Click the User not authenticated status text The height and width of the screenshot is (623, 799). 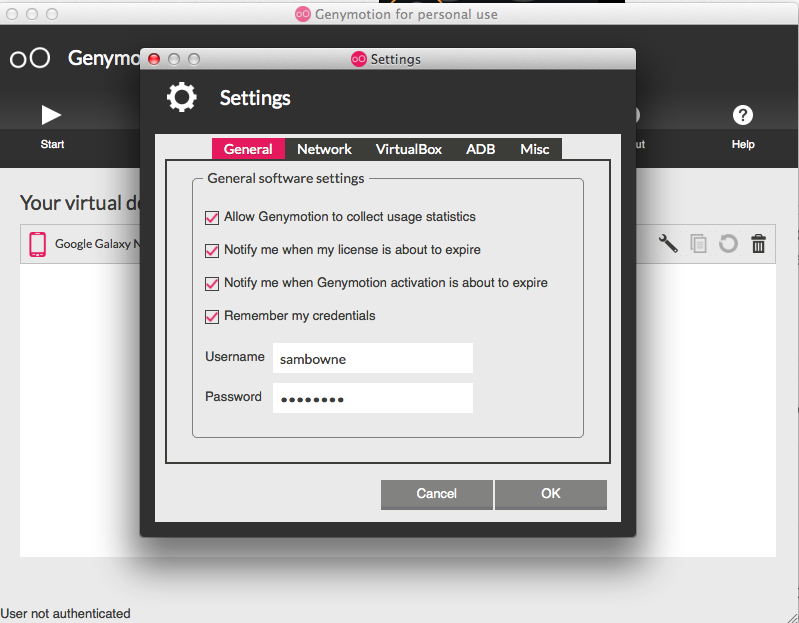65,613
